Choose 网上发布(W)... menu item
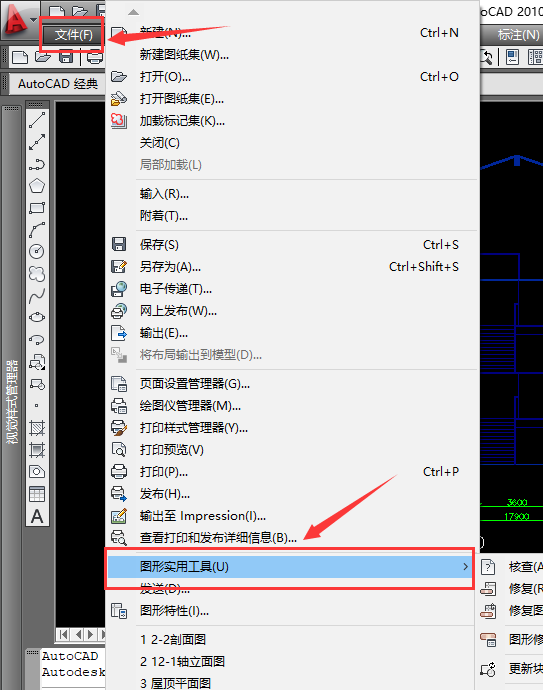This screenshot has width=543, height=690. (x=292, y=311)
